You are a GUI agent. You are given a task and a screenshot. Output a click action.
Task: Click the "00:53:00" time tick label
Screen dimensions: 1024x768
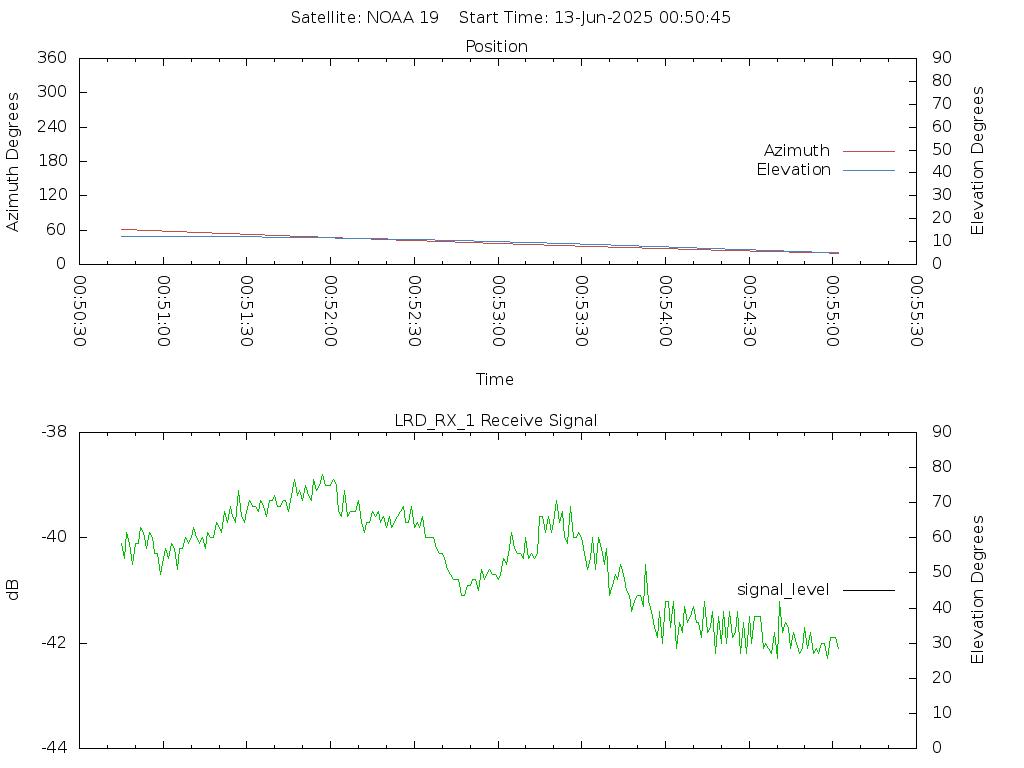coord(498,311)
